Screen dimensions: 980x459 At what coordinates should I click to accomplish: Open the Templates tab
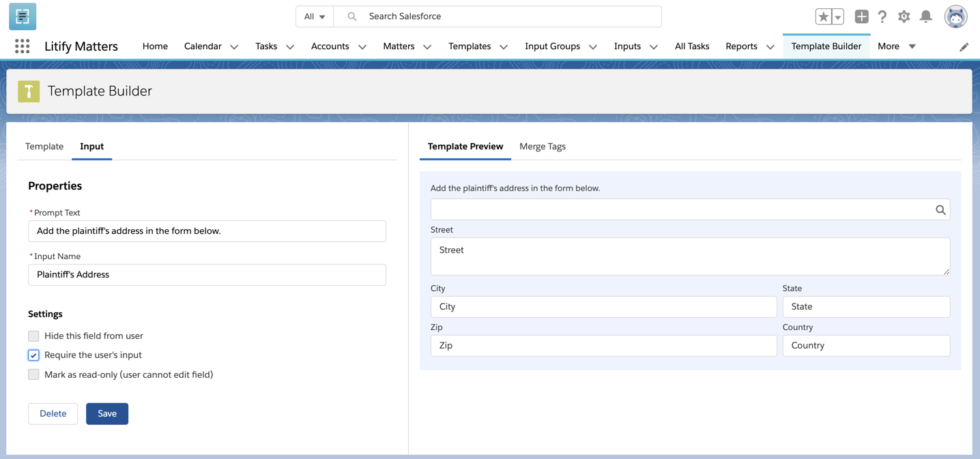(x=469, y=46)
